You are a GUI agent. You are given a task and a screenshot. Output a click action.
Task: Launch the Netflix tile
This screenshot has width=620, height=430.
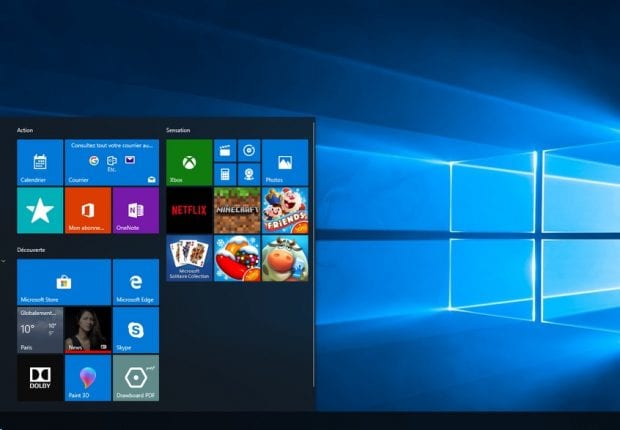click(x=189, y=210)
